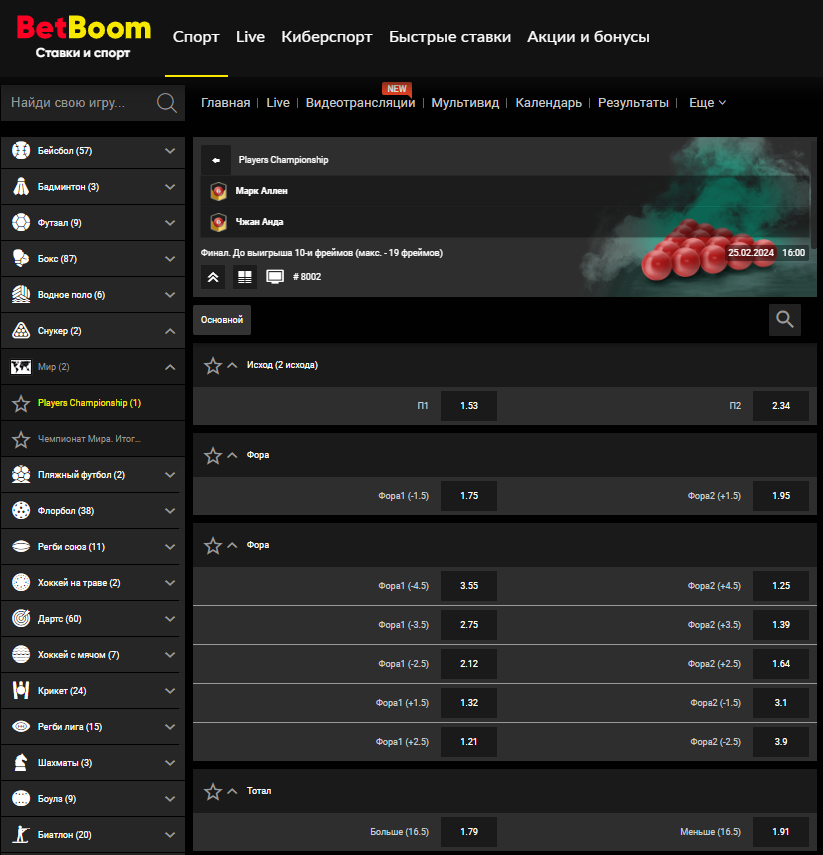Bet on П2 odds 2.34
This screenshot has width=823, height=855.
click(781, 406)
